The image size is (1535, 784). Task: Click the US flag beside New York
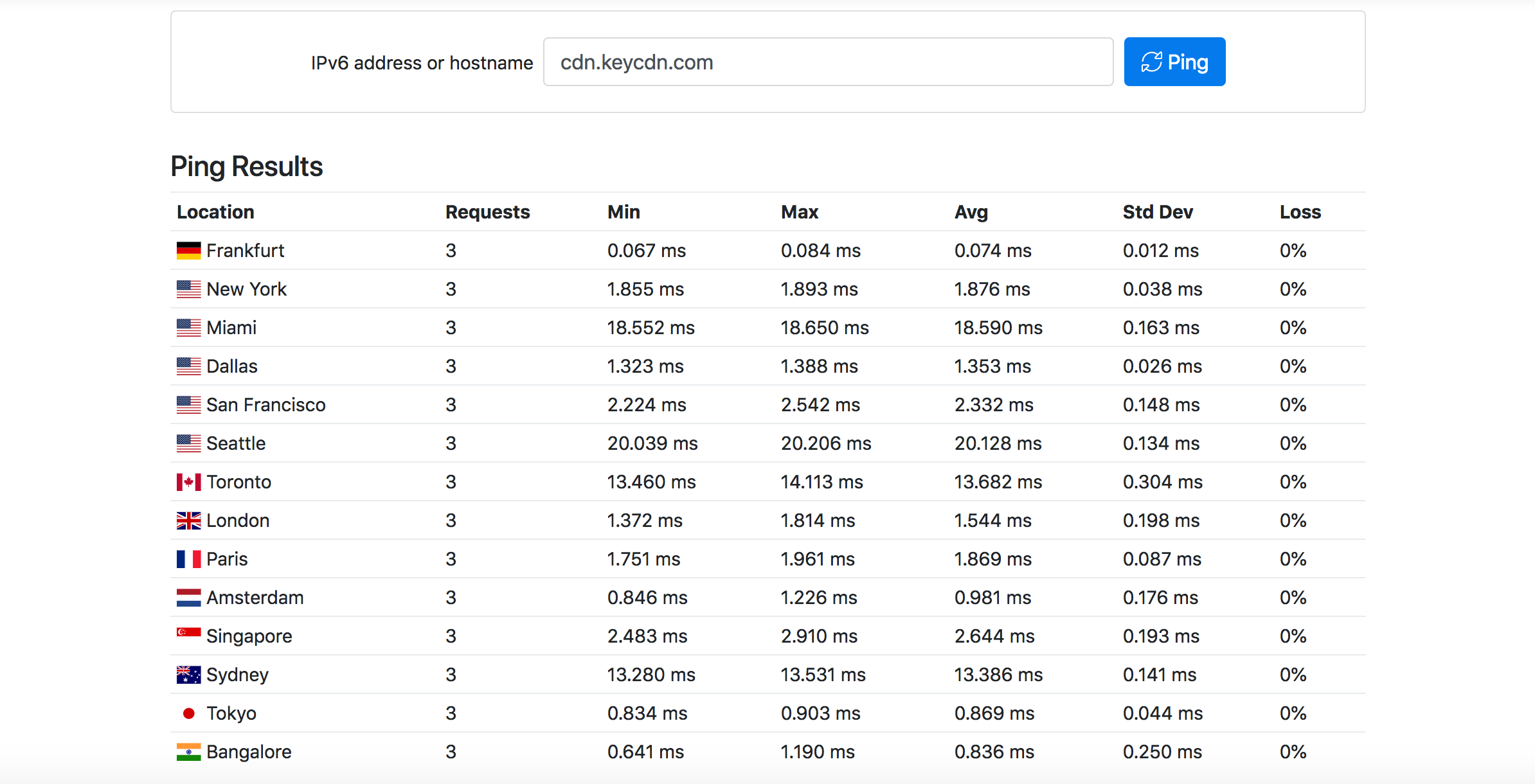coord(189,289)
